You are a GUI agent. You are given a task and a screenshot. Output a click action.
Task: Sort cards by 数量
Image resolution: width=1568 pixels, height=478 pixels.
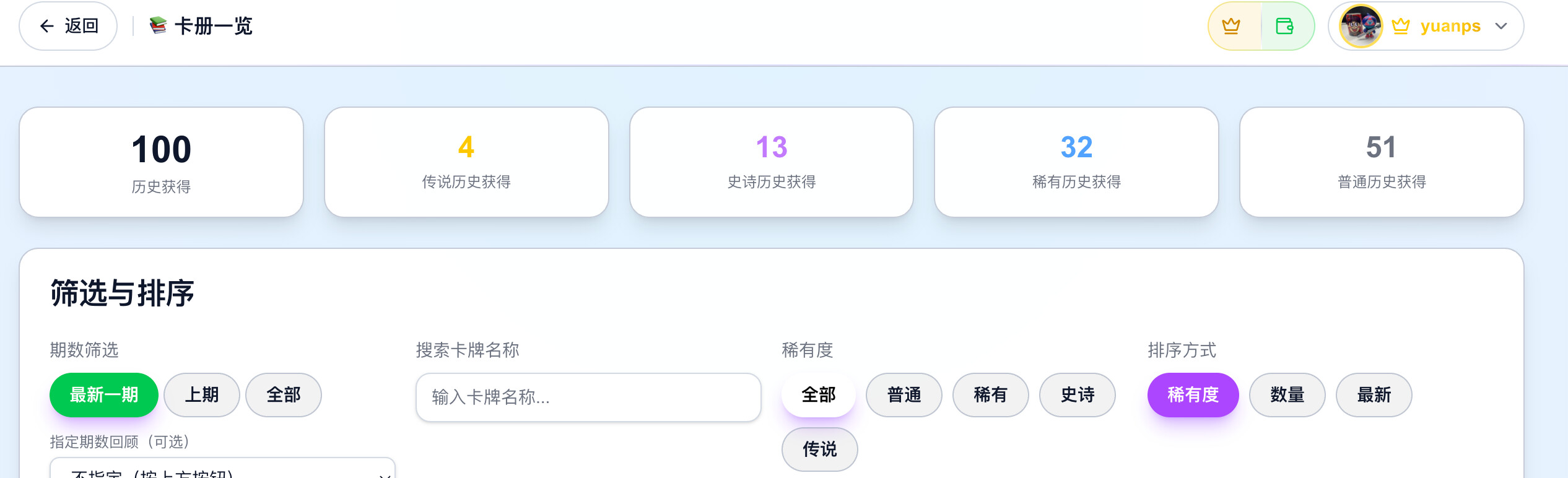tap(1287, 395)
